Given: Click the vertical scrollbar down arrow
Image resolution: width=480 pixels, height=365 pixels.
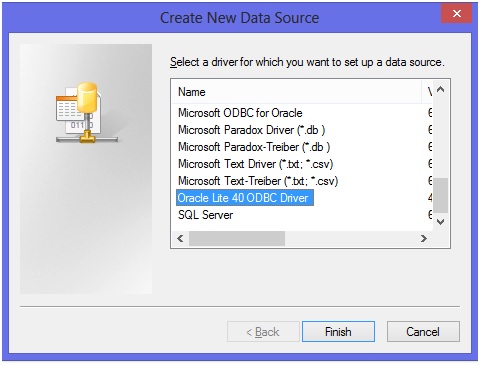Looking at the screenshot, I should coord(441,222).
